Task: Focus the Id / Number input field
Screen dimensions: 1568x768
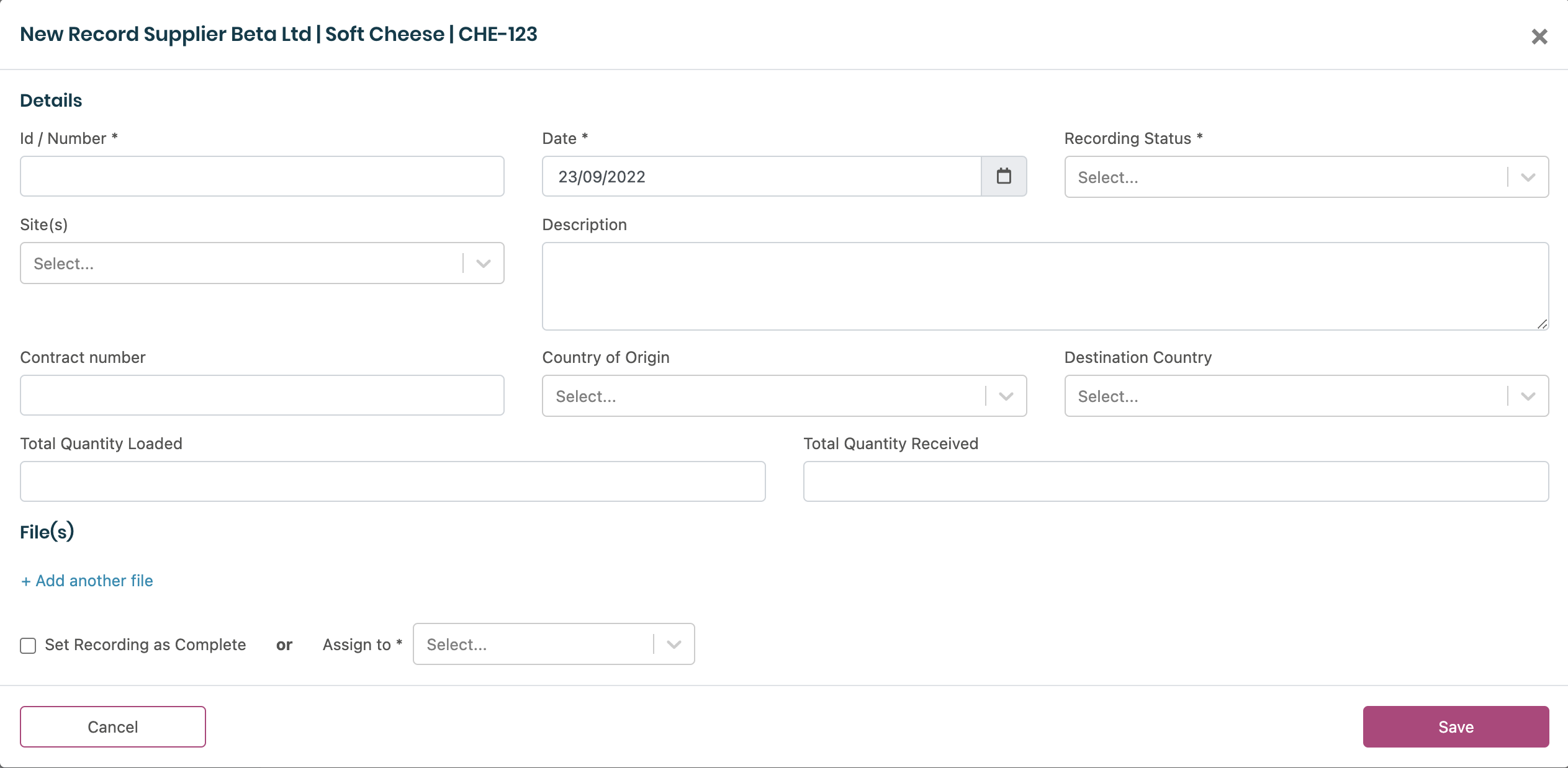Action: coord(262,177)
